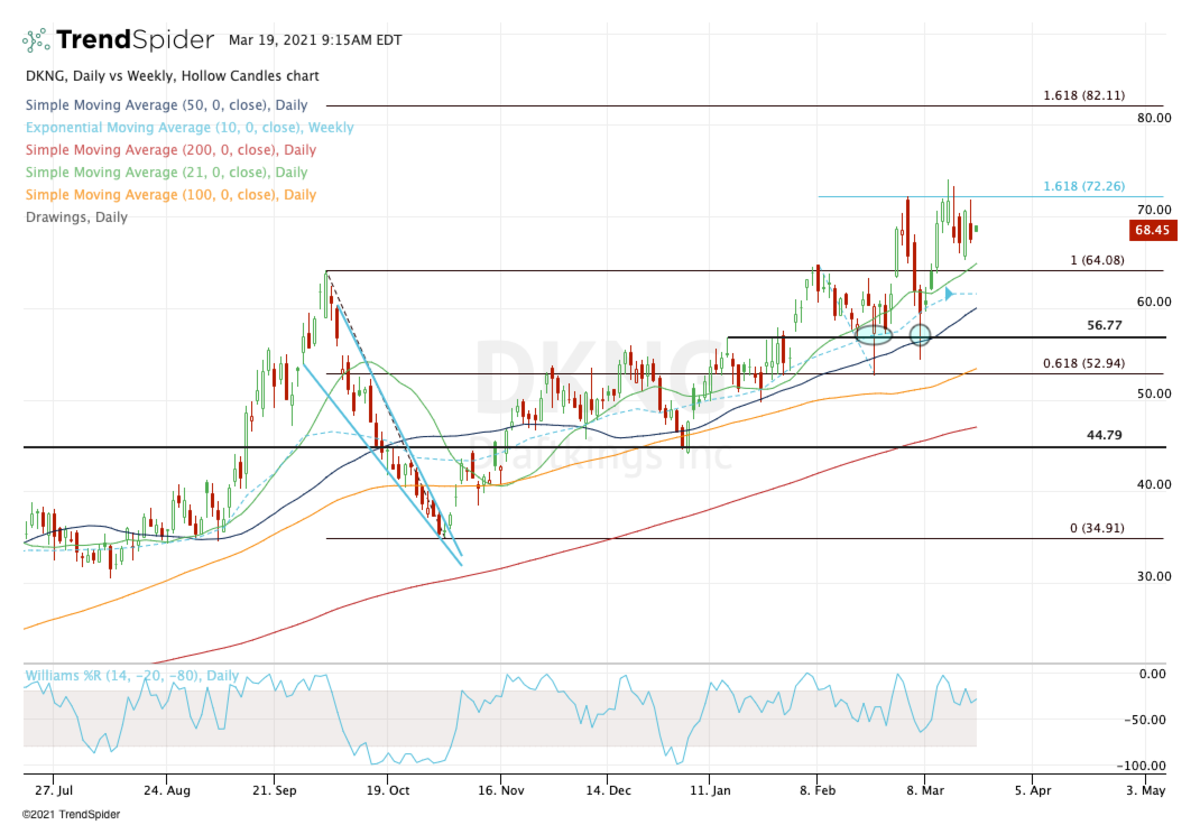Click the 1.618 (82.11) Fibonacci level label
1200x825 pixels.
(1083, 96)
